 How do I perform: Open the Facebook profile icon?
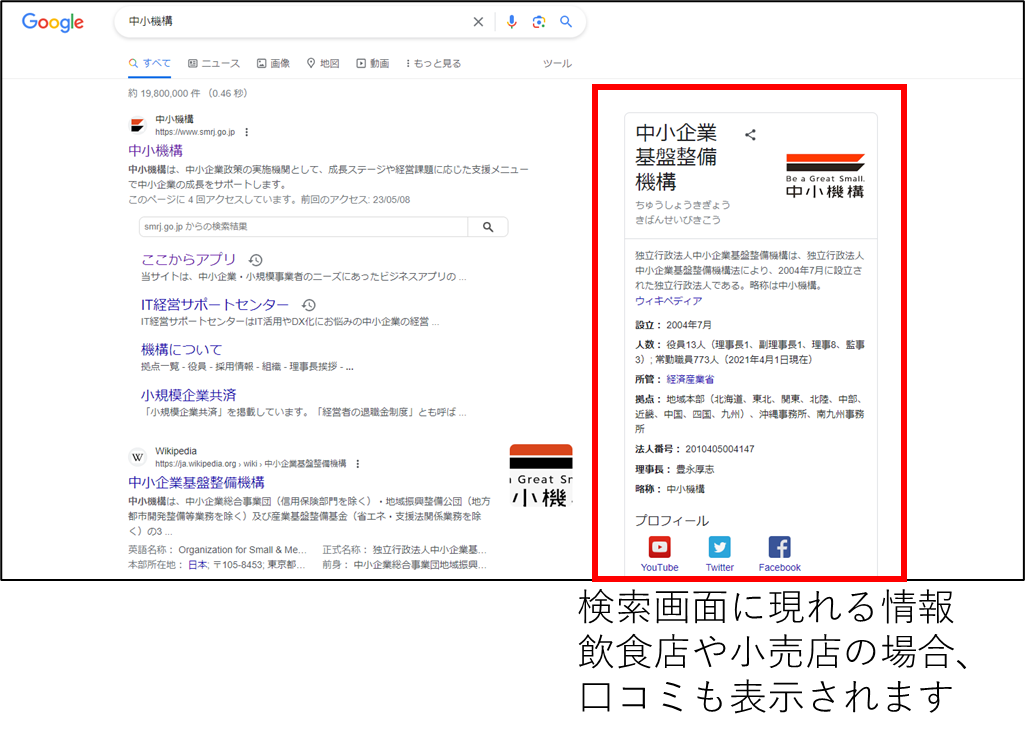[x=779, y=546]
